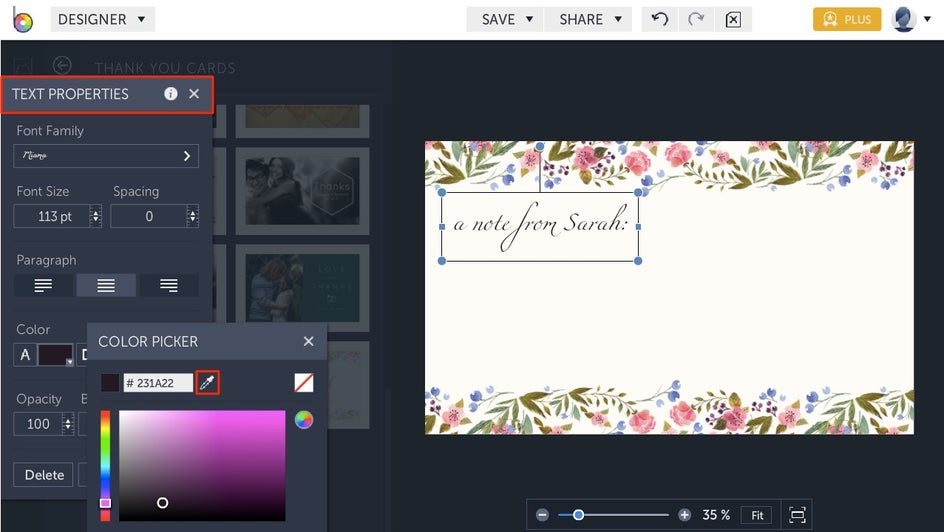Redo the last action
Image resolution: width=944 pixels, height=532 pixels.
(x=696, y=19)
